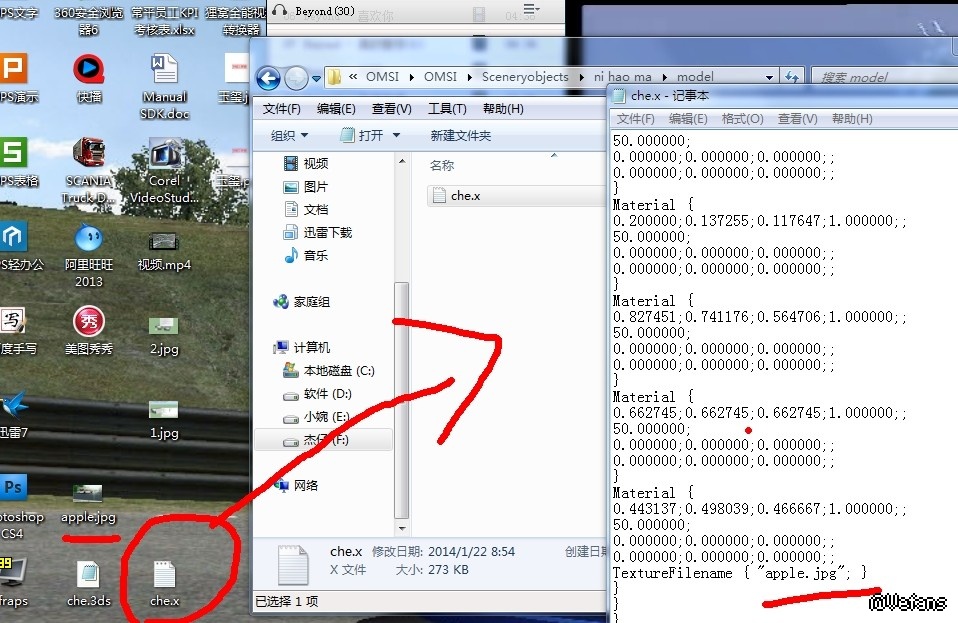Click the 搜索 model search box

coord(884,77)
